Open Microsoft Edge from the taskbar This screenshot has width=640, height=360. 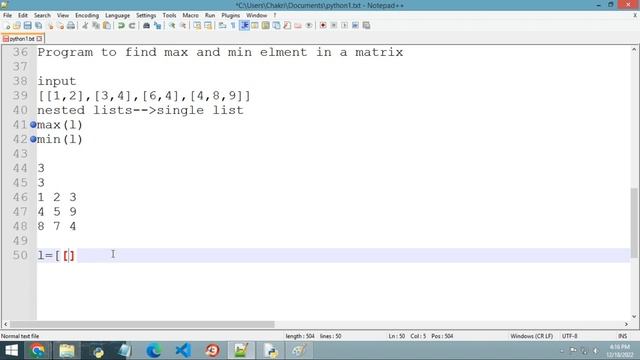[153, 351]
